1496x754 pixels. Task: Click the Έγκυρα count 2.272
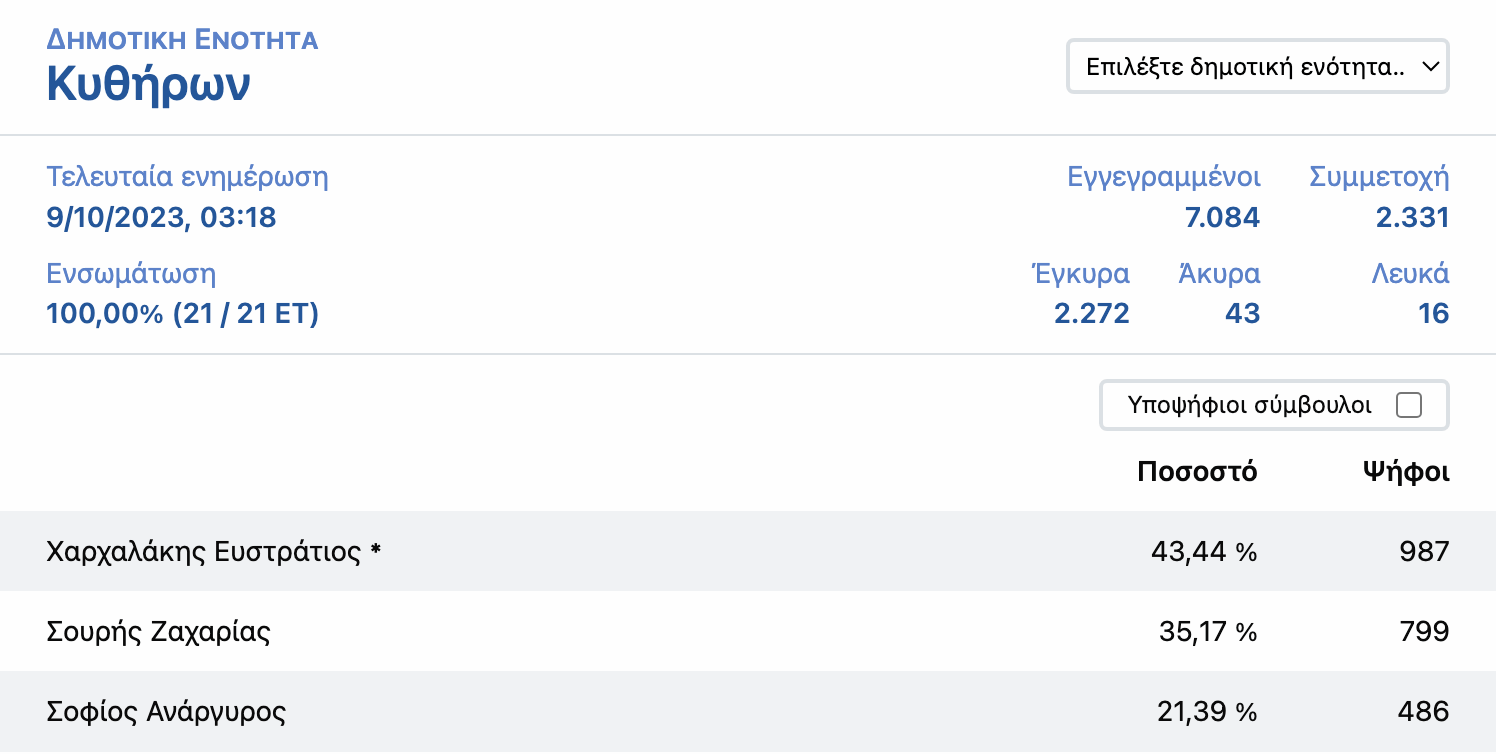pyautogui.click(x=1091, y=314)
